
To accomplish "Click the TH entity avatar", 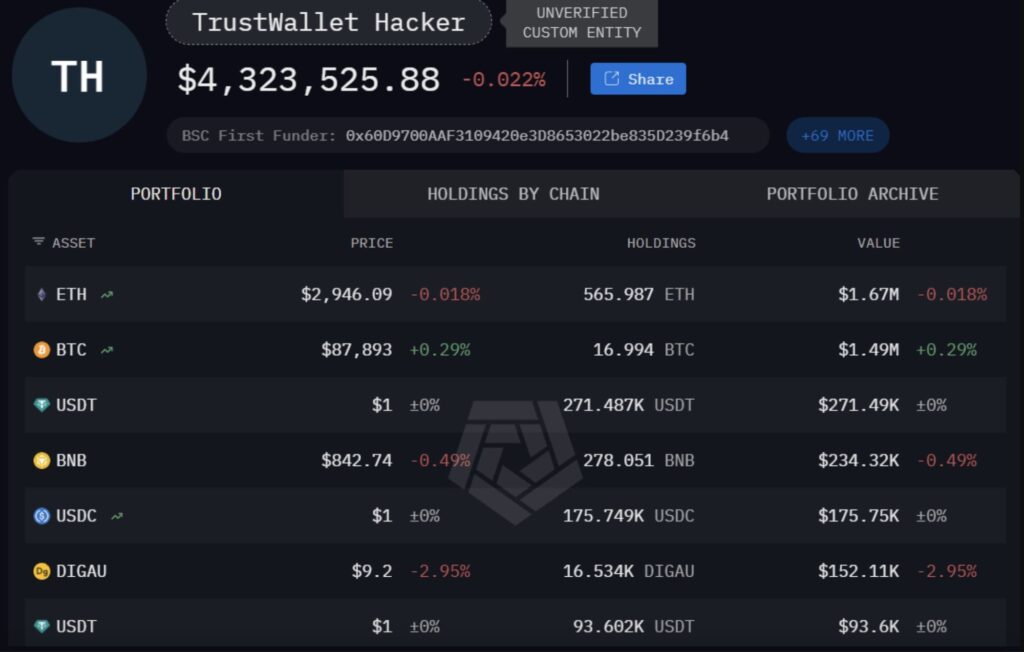I will pyautogui.click(x=79, y=76).
